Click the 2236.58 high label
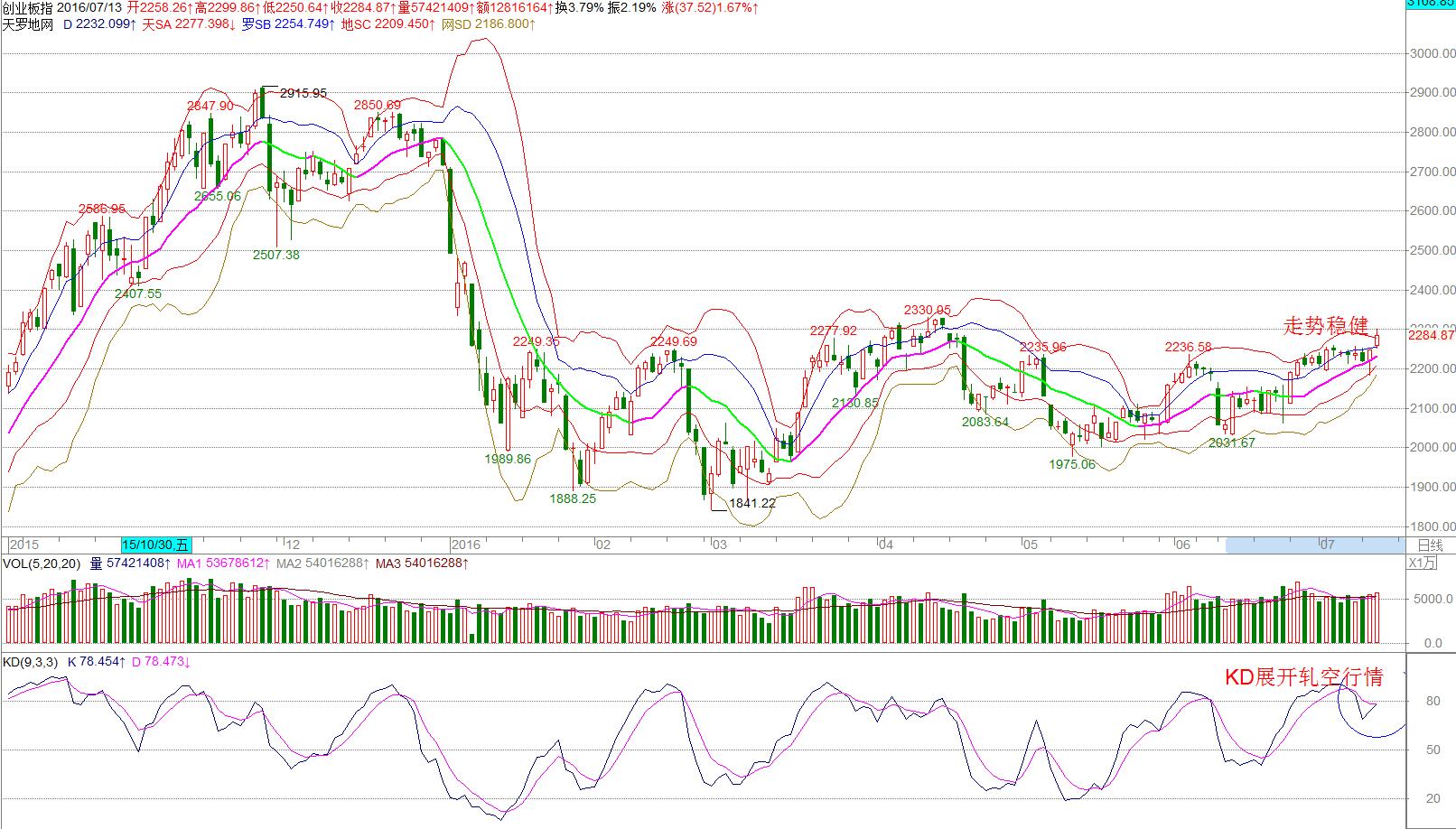 [x=1189, y=347]
